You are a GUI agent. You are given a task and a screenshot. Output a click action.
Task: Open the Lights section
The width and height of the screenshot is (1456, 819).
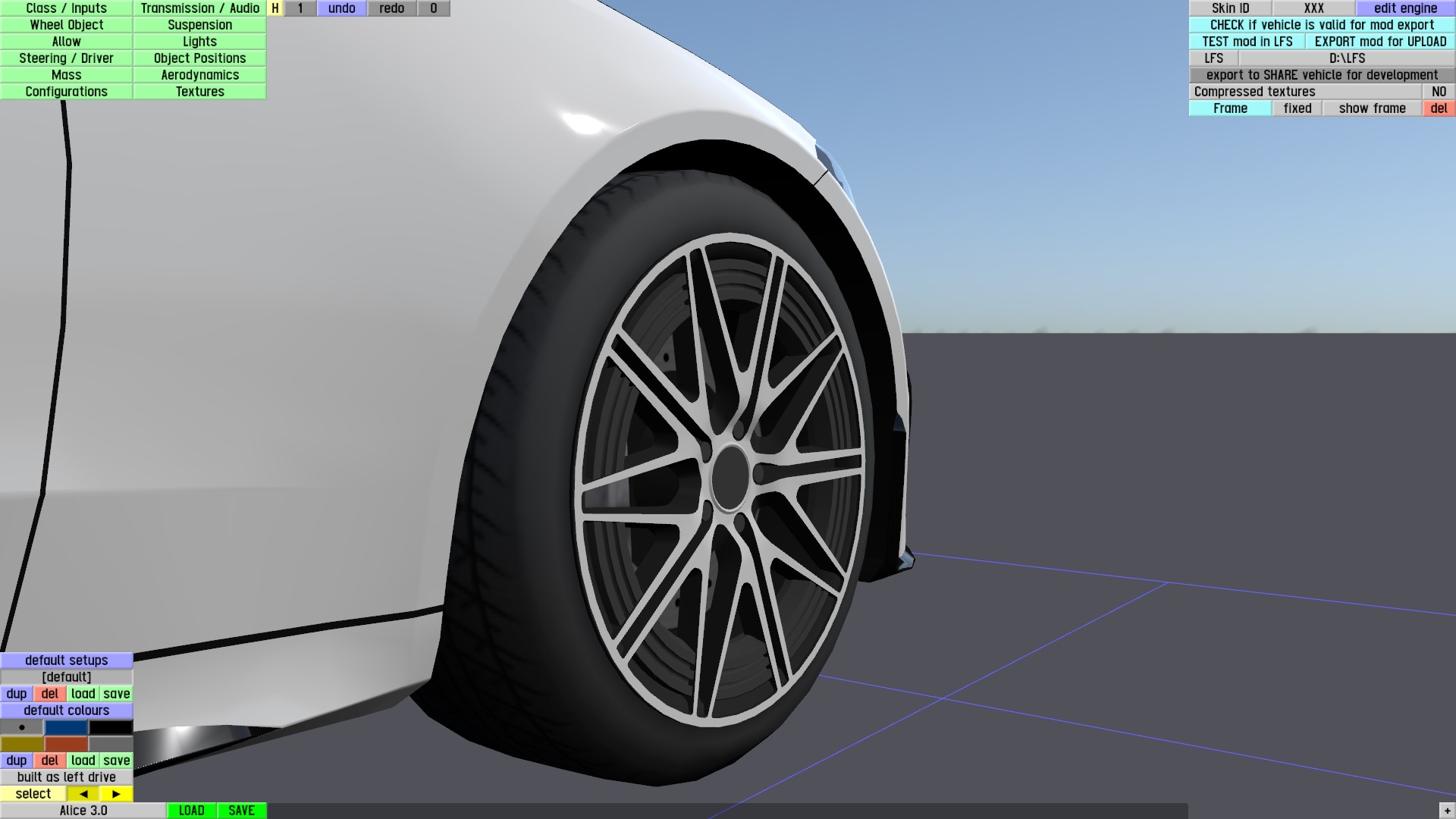(x=199, y=42)
